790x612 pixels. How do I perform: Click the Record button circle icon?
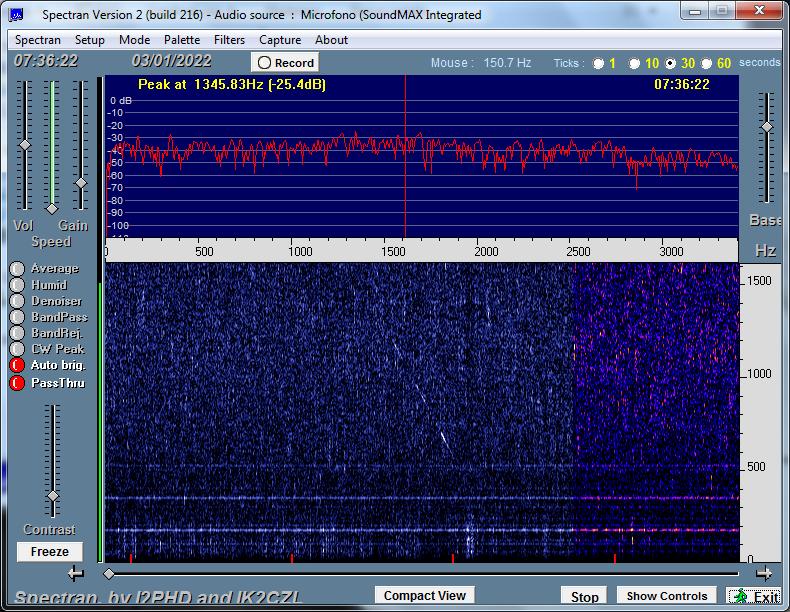tap(265, 63)
